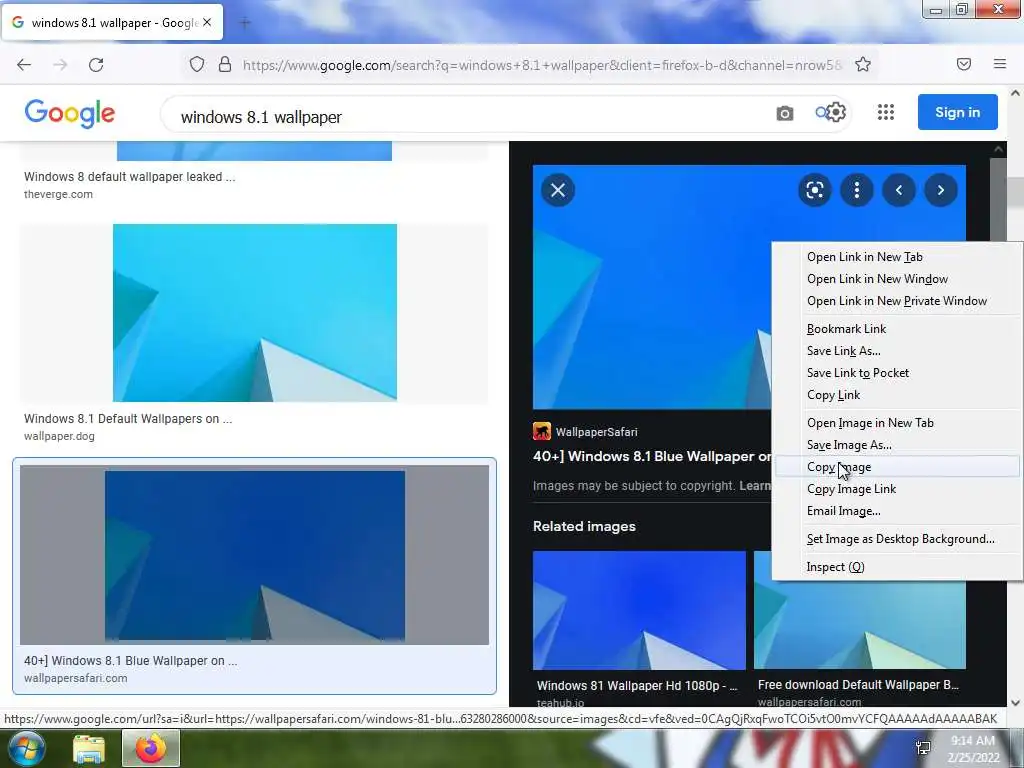
Task: Select the dark blue wallpapersafari thumbnail
Action: pos(255,555)
